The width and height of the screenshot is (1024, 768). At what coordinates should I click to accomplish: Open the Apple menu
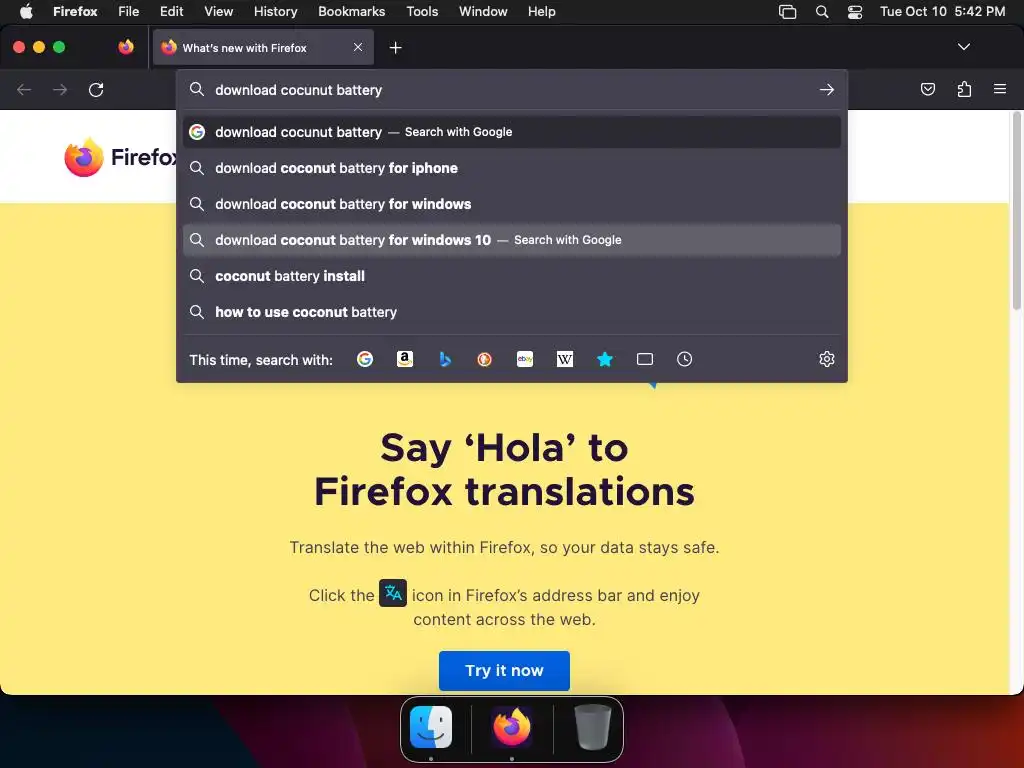click(x=26, y=11)
